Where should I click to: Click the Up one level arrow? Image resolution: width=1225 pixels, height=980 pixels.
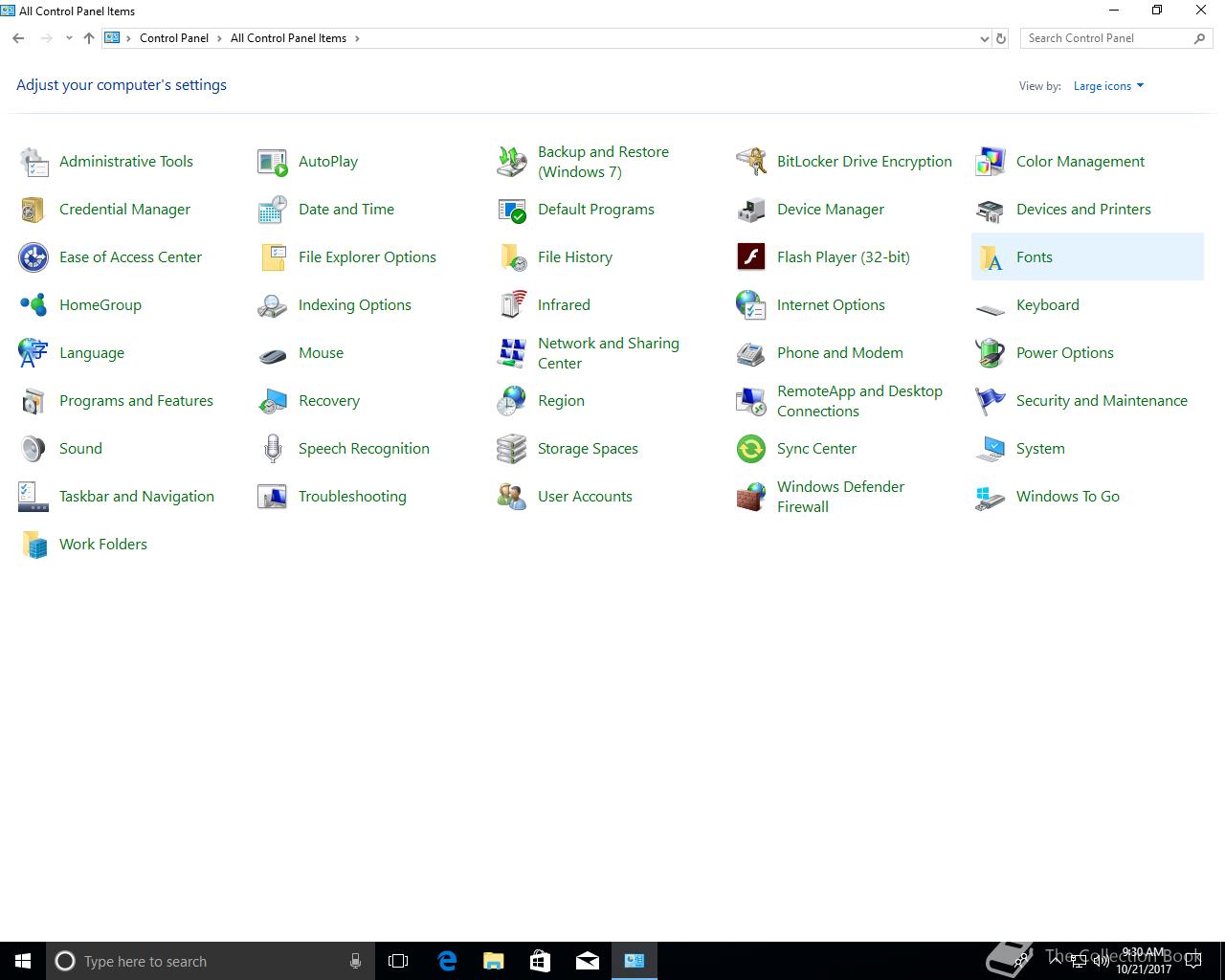tap(89, 38)
